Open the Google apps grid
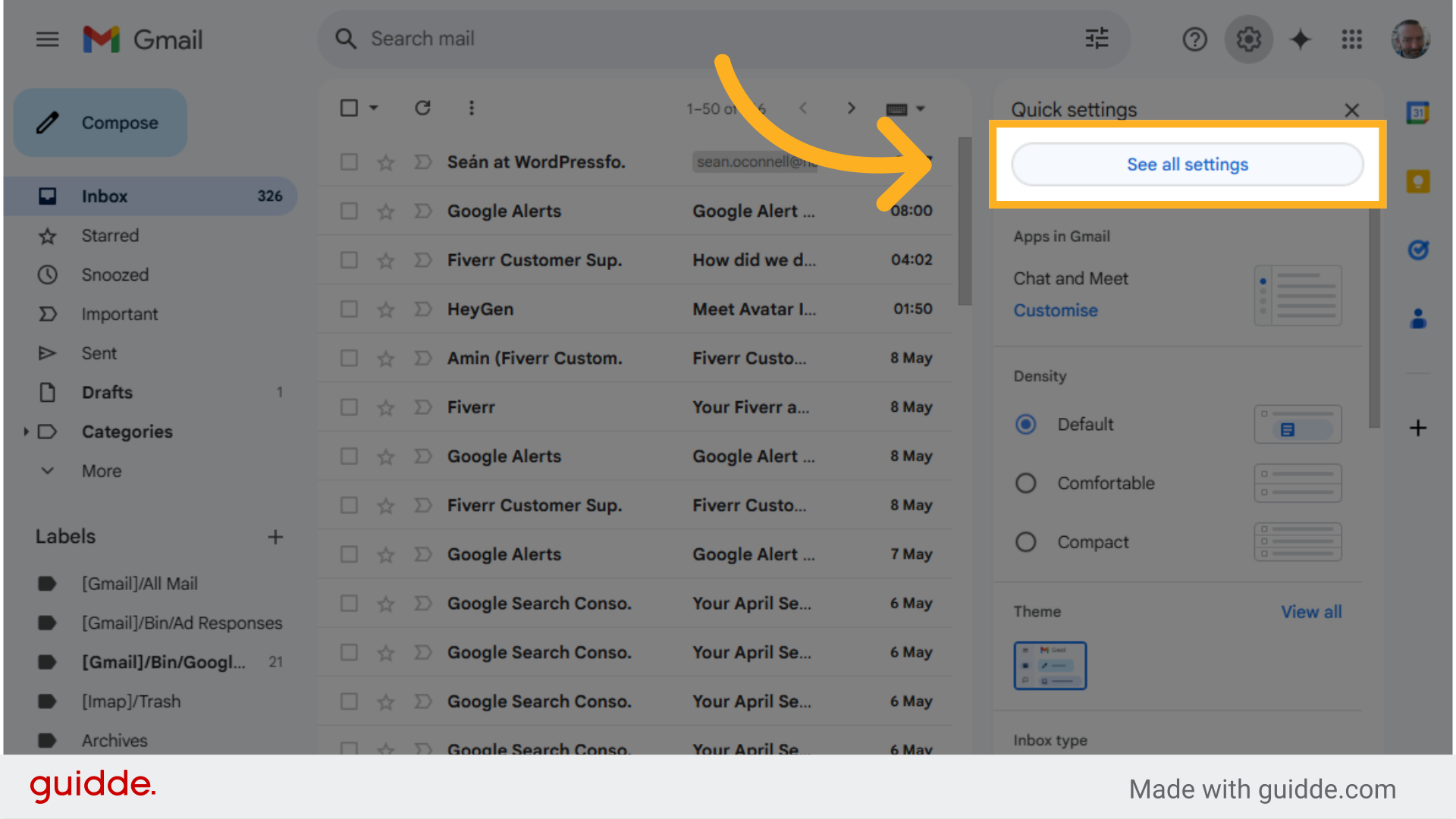Image resolution: width=1456 pixels, height=819 pixels. pyautogui.click(x=1351, y=39)
